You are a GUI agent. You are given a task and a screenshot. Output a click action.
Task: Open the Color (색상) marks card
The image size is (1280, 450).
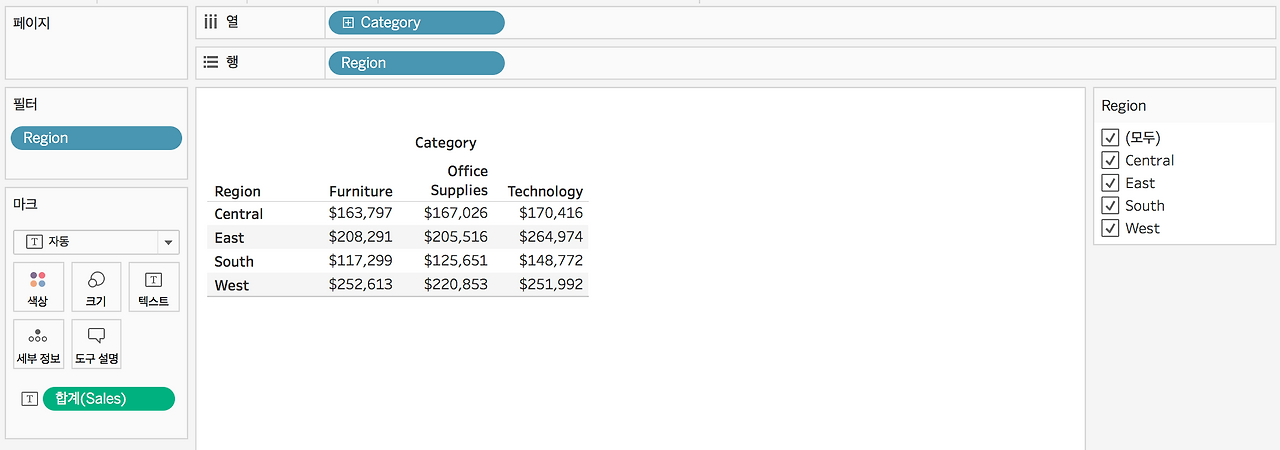38,287
